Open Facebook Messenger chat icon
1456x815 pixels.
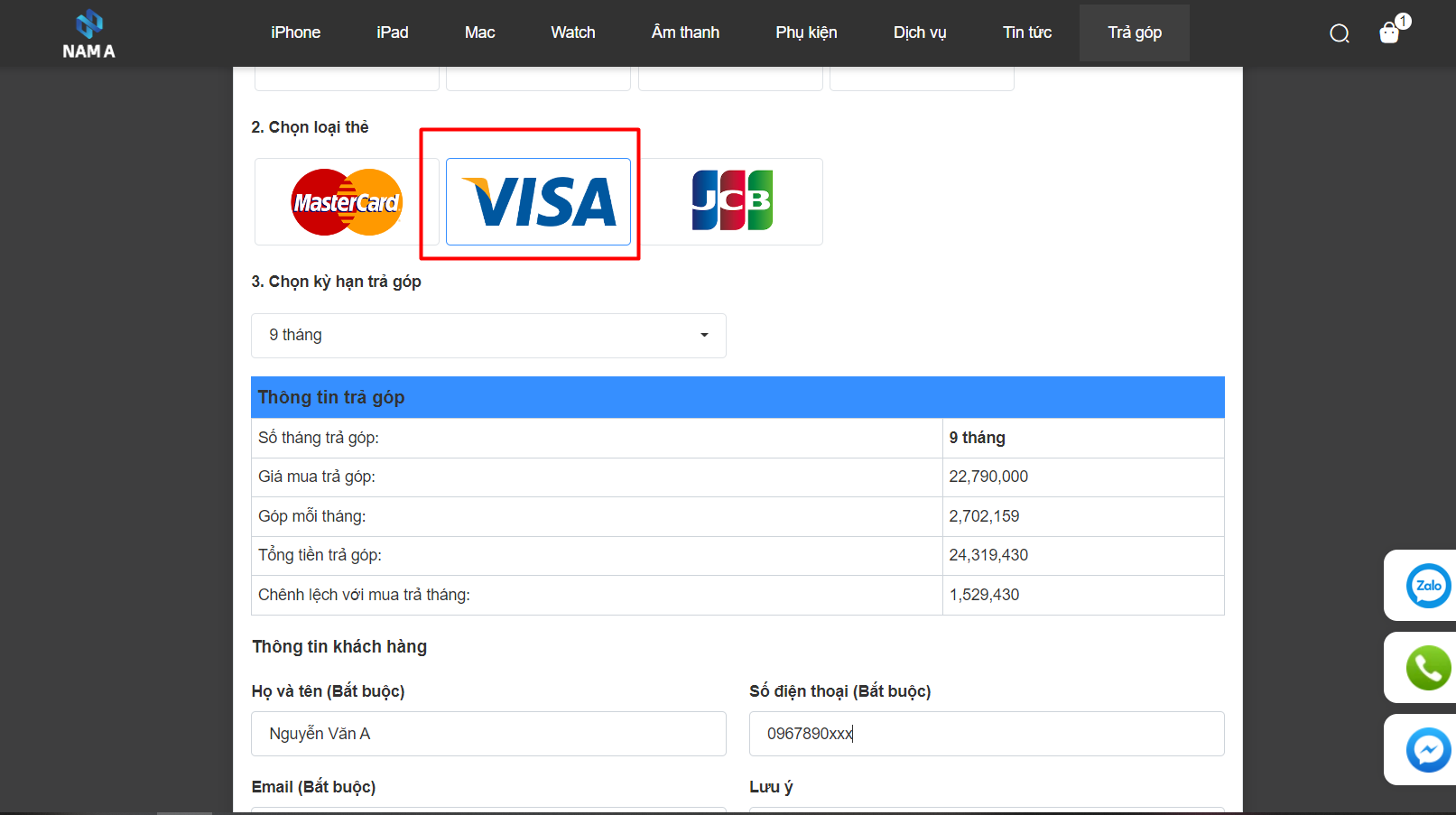point(1428,749)
